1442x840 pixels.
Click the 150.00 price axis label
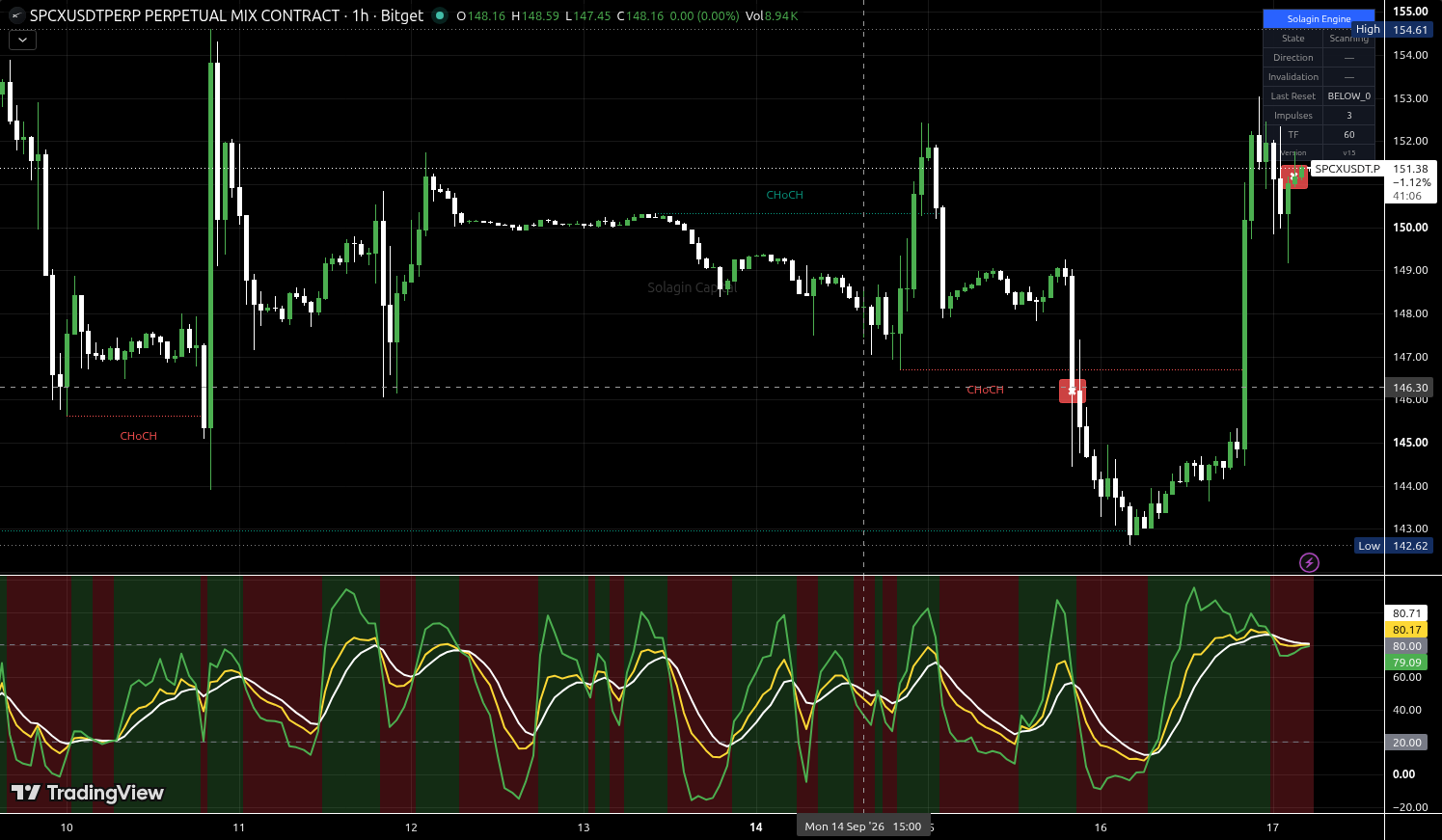point(1410,228)
